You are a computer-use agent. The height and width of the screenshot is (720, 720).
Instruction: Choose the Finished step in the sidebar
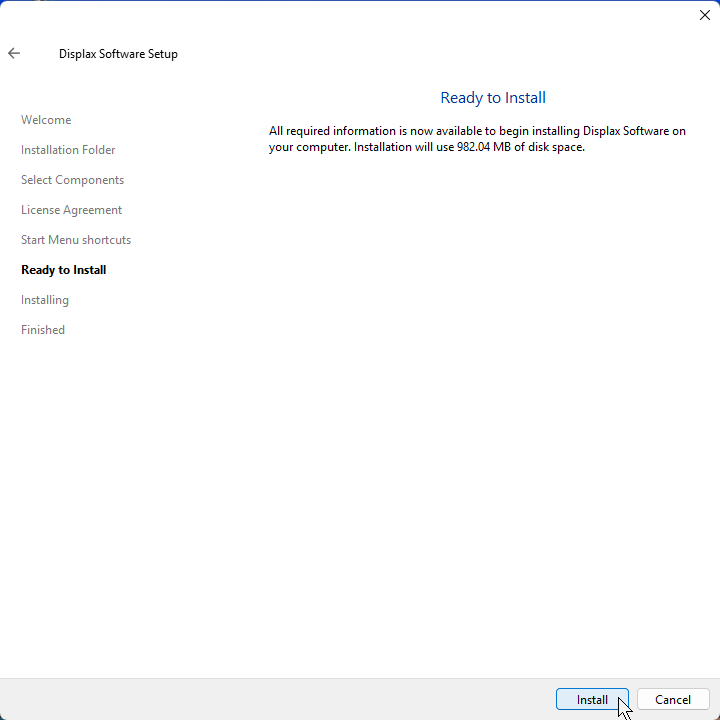[43, 330]
